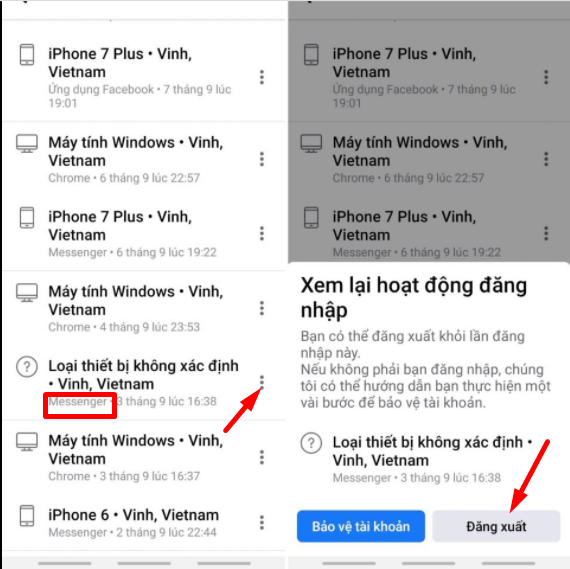The width and height of the screenshot is (570, 569).
Task: Click Đăng xuất button
Action: (496, 526)
